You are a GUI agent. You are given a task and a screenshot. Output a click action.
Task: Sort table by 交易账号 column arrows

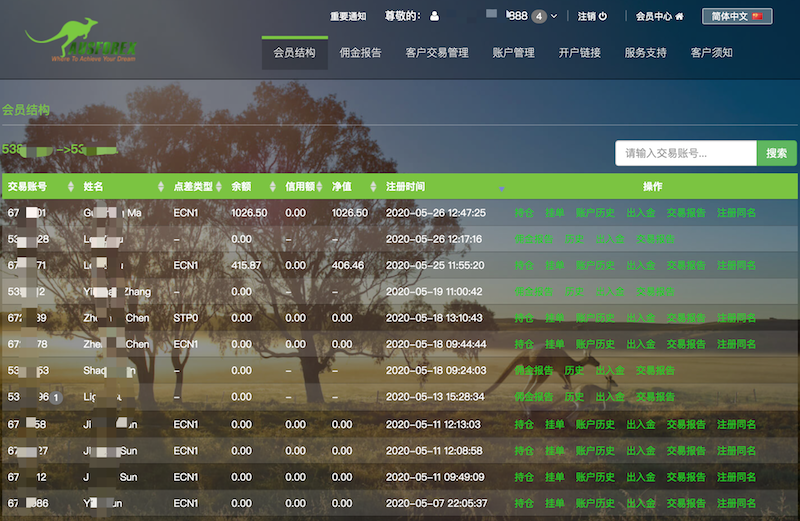click(x=70, y=187)
